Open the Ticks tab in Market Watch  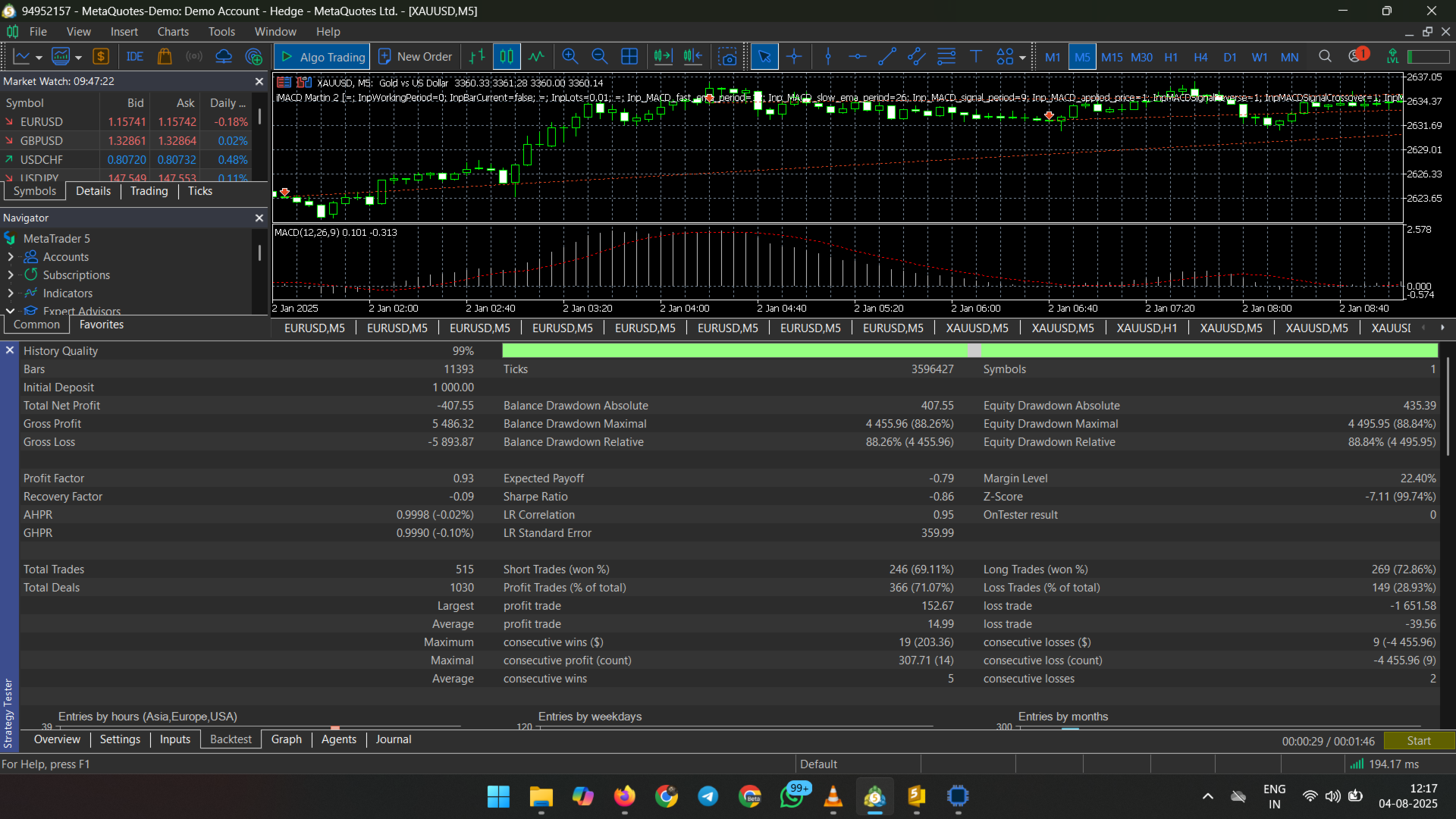[200, 191]
